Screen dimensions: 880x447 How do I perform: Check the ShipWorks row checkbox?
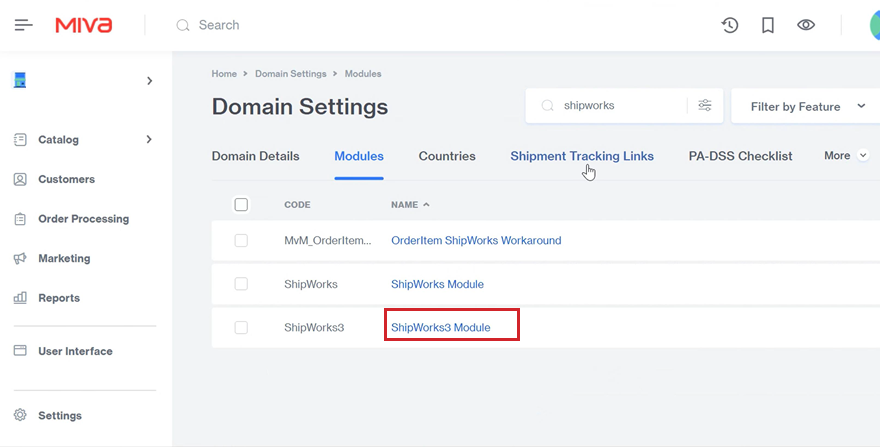click(241, 284)
